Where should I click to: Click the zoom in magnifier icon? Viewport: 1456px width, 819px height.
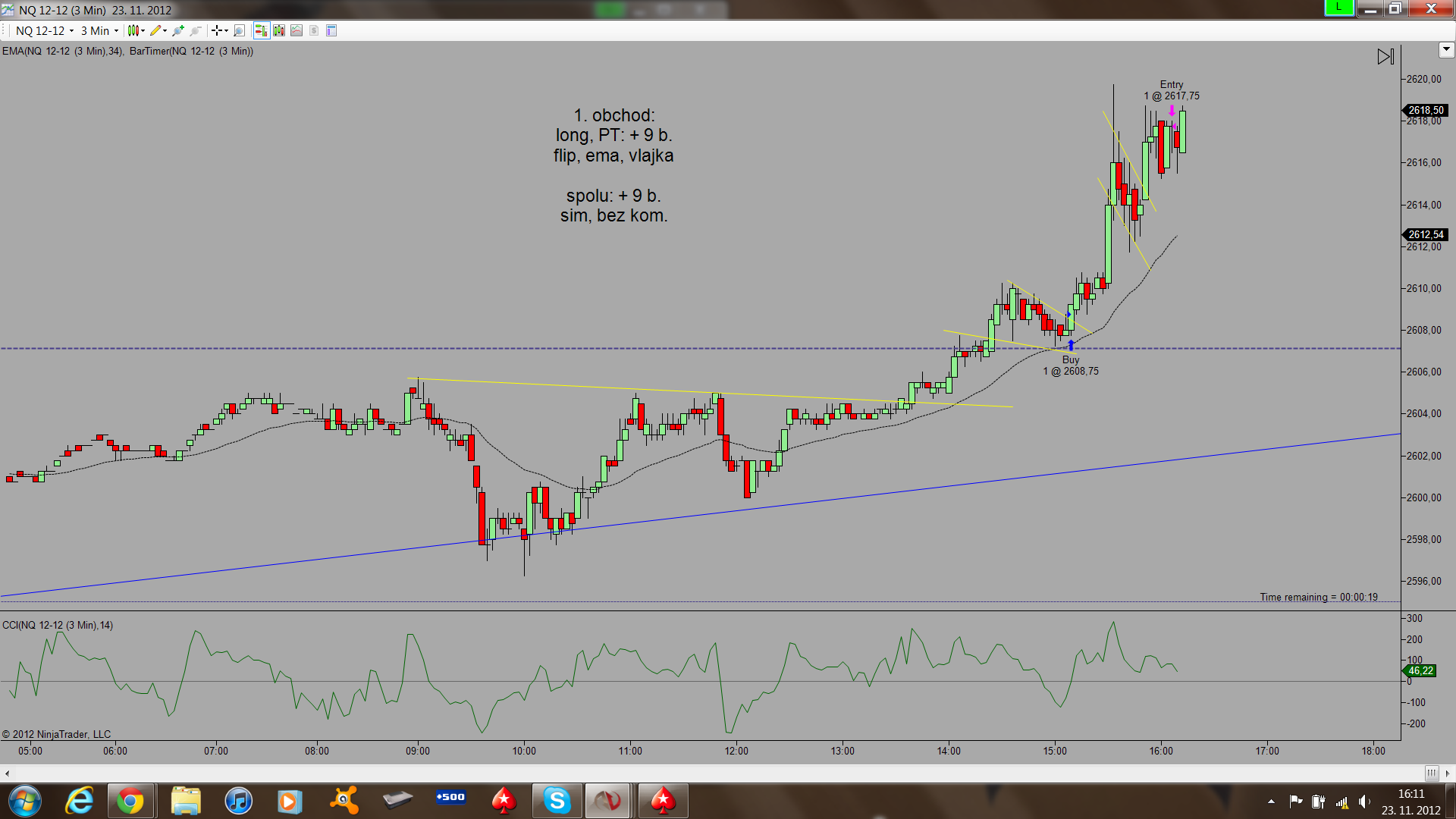pos(178,30)
